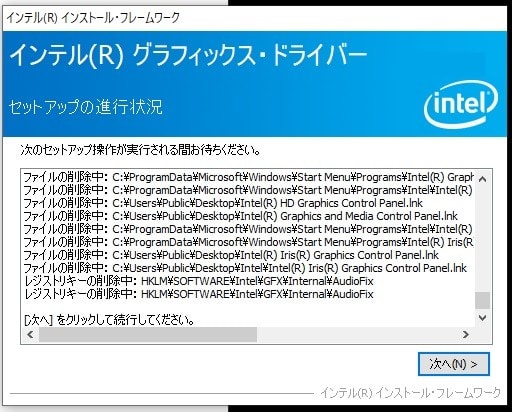
Task: Select the Graphics and Media Control Panel.lnk line
Action: [240, 216]
